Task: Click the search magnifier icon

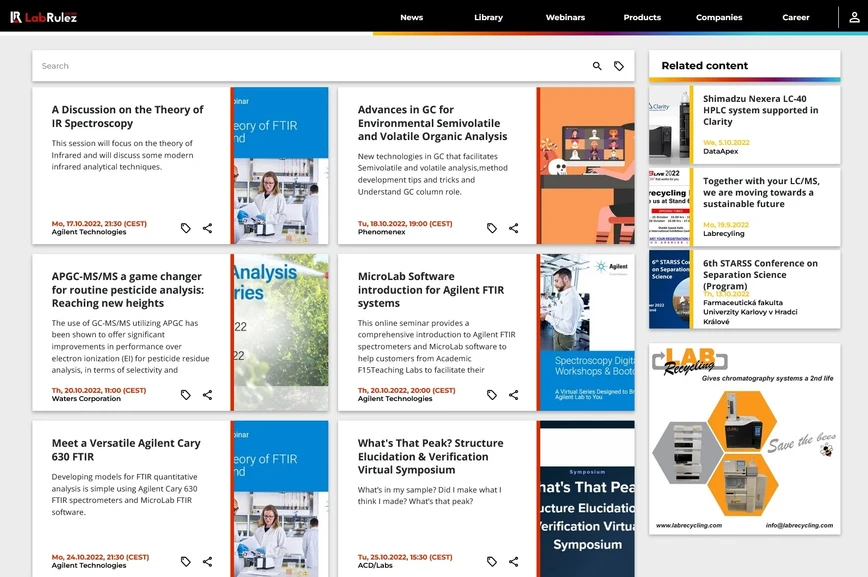Action: [x=597, y=66]
